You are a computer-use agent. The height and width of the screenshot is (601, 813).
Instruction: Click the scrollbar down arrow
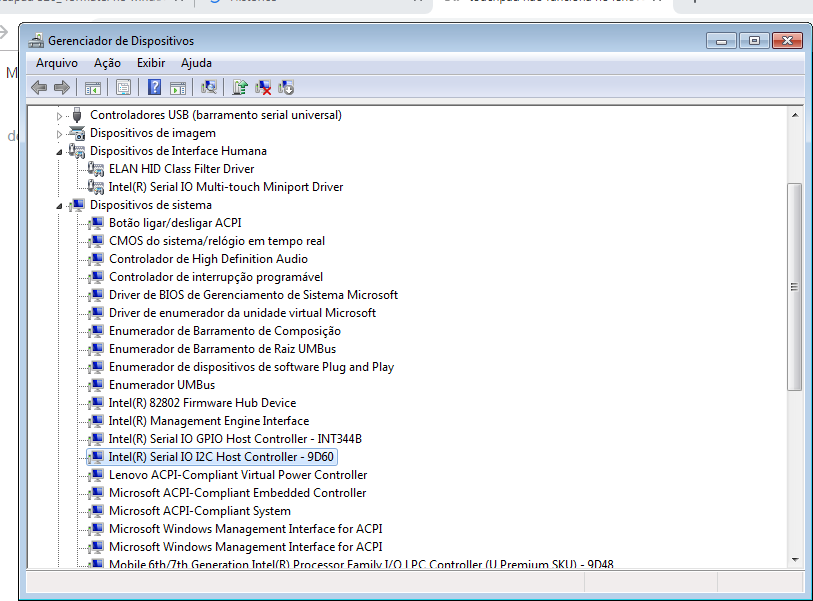point(795,560)
